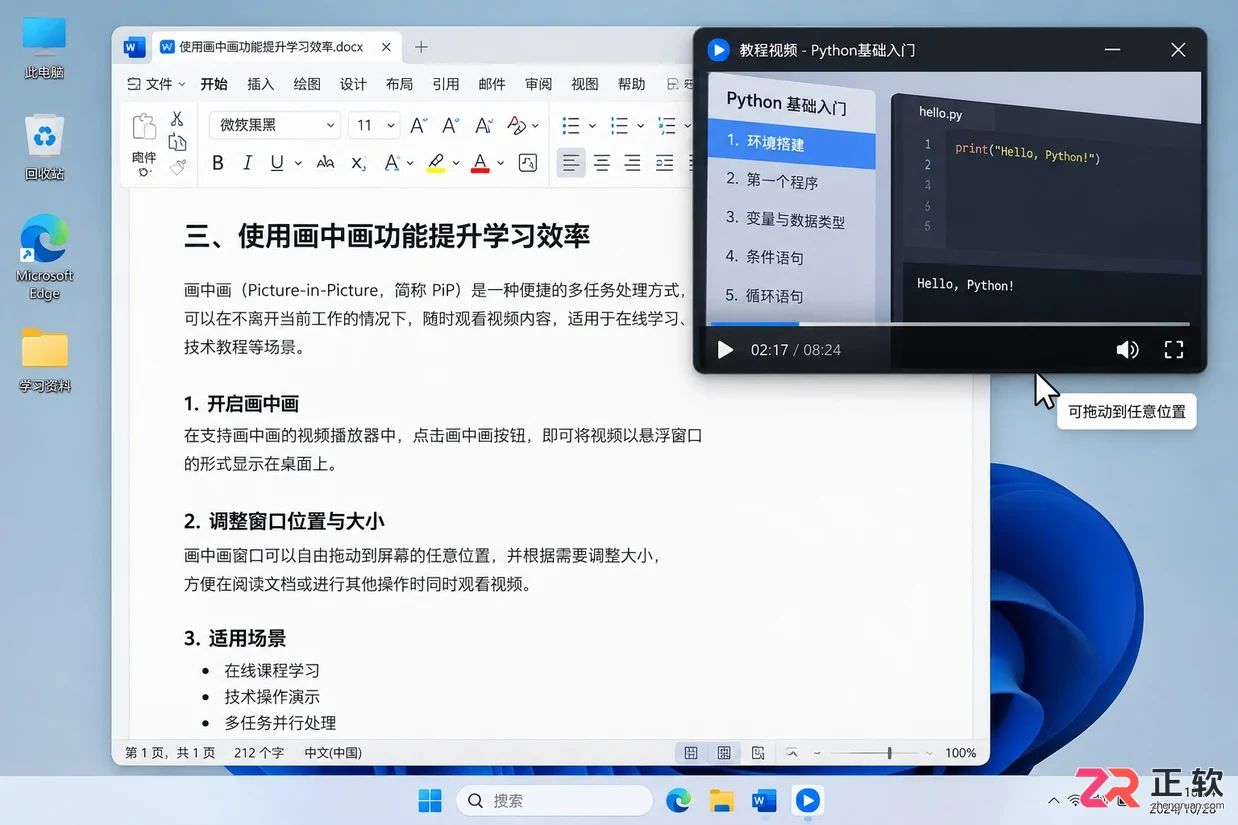Screen dimensions: 1238x825
Task: Insert a bulleted list
Action: 571,125
